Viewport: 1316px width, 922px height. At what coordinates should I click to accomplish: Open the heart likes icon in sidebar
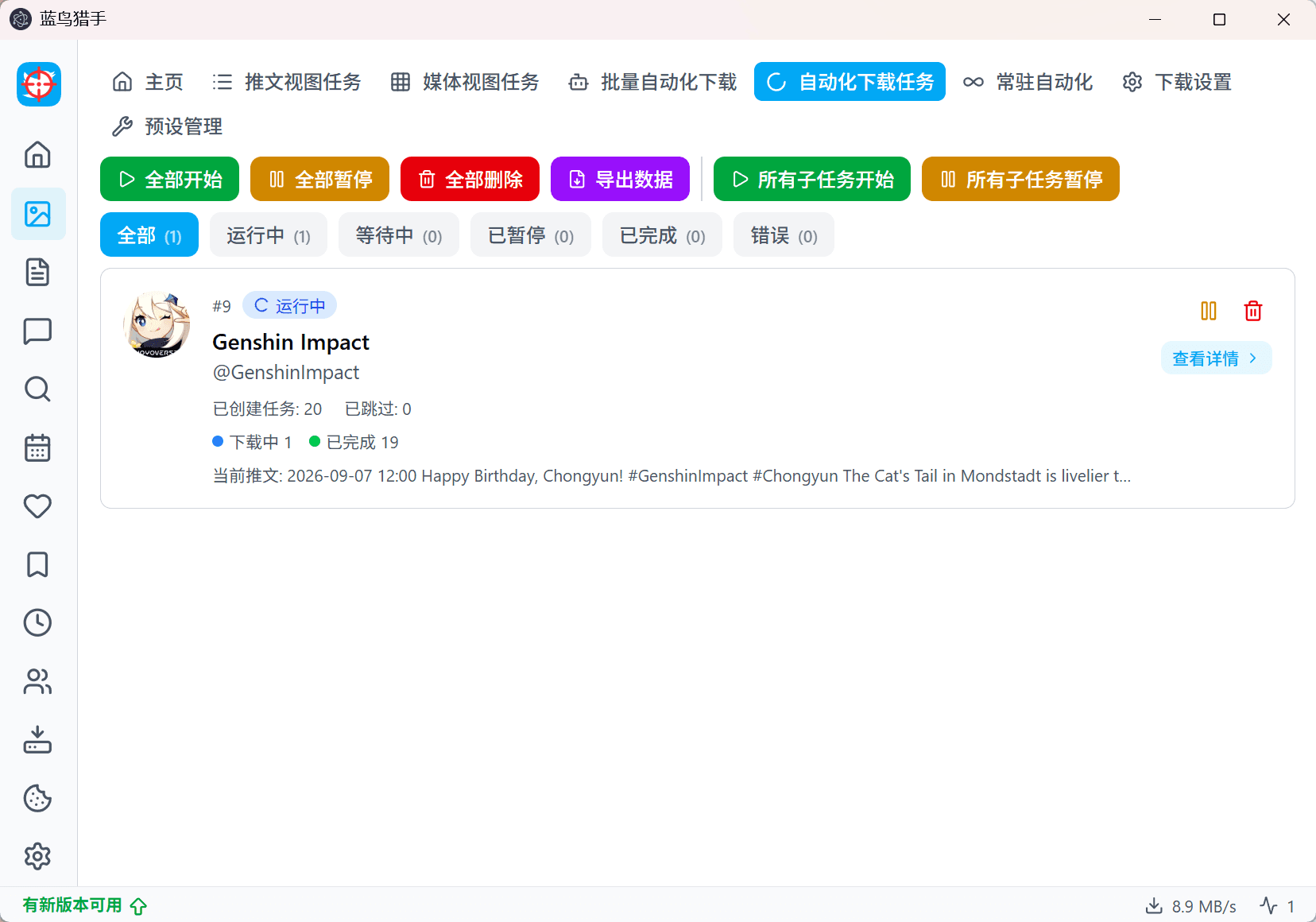point(37,506)
